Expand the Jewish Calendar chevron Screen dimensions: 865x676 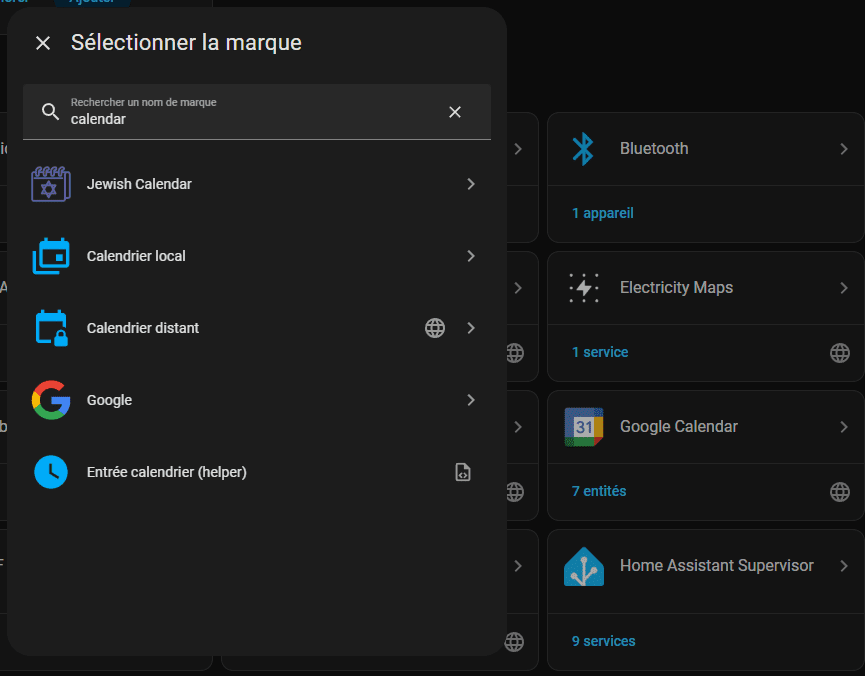point(471,184)
